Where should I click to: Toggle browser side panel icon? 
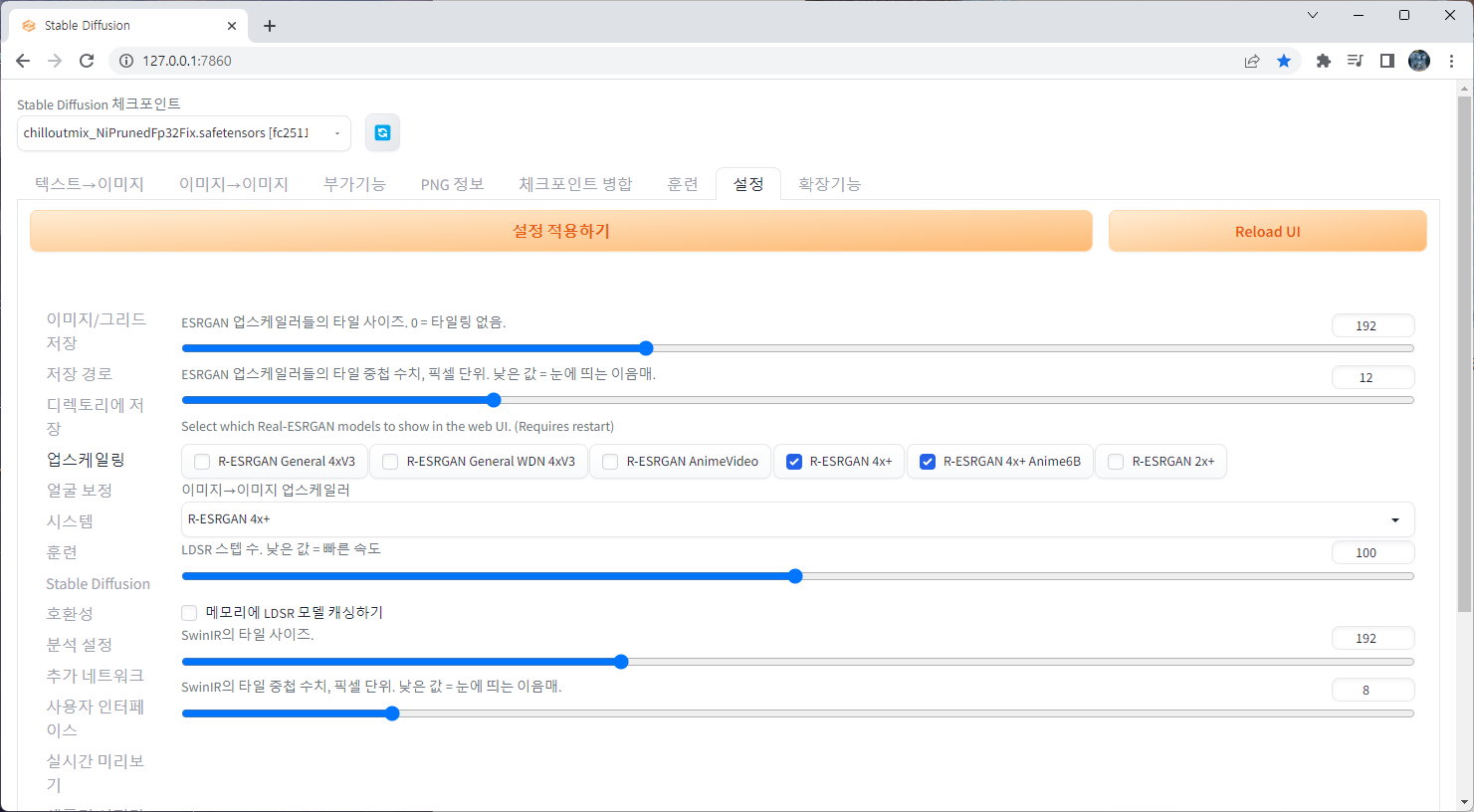coord(1387,61)
